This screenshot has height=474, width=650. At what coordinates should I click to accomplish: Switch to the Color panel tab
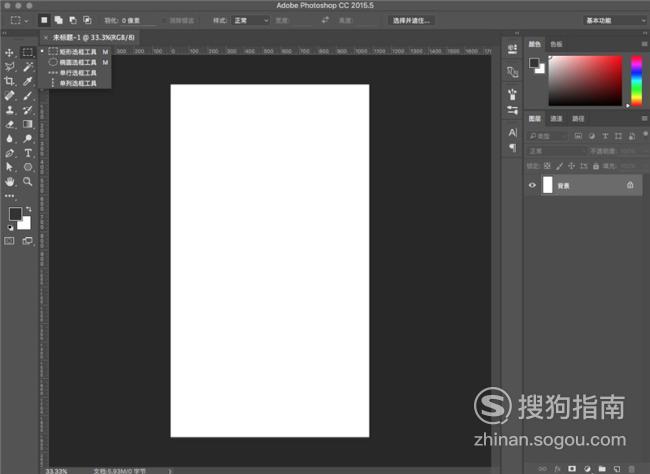pos(534,44)
